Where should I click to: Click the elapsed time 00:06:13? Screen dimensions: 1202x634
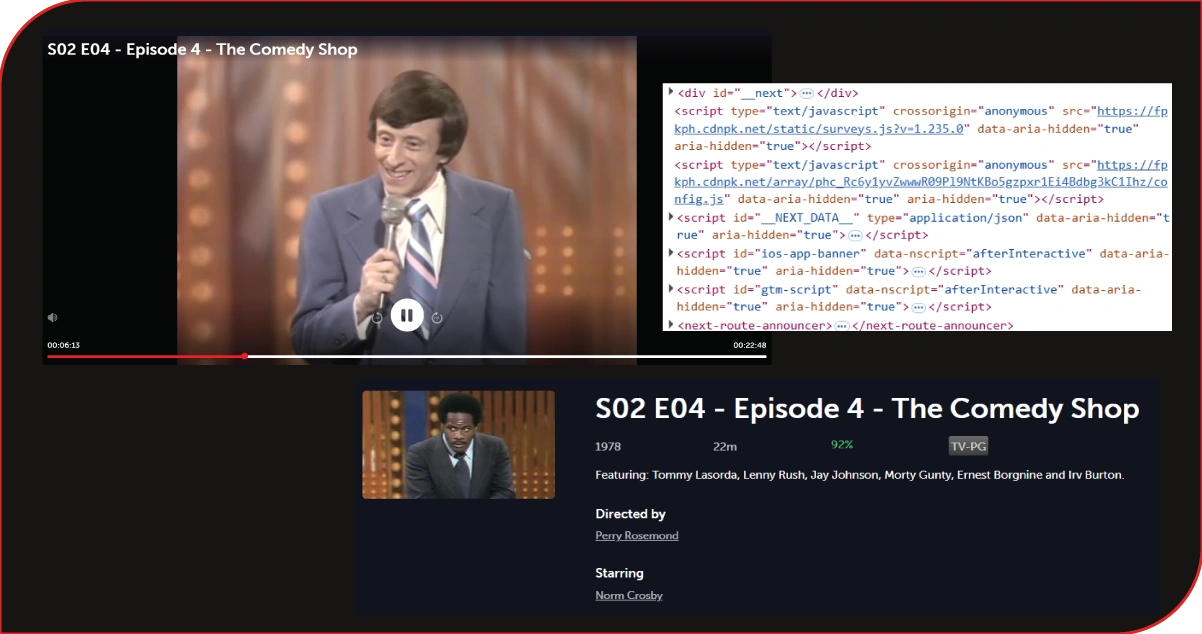[x=63, y=345]
